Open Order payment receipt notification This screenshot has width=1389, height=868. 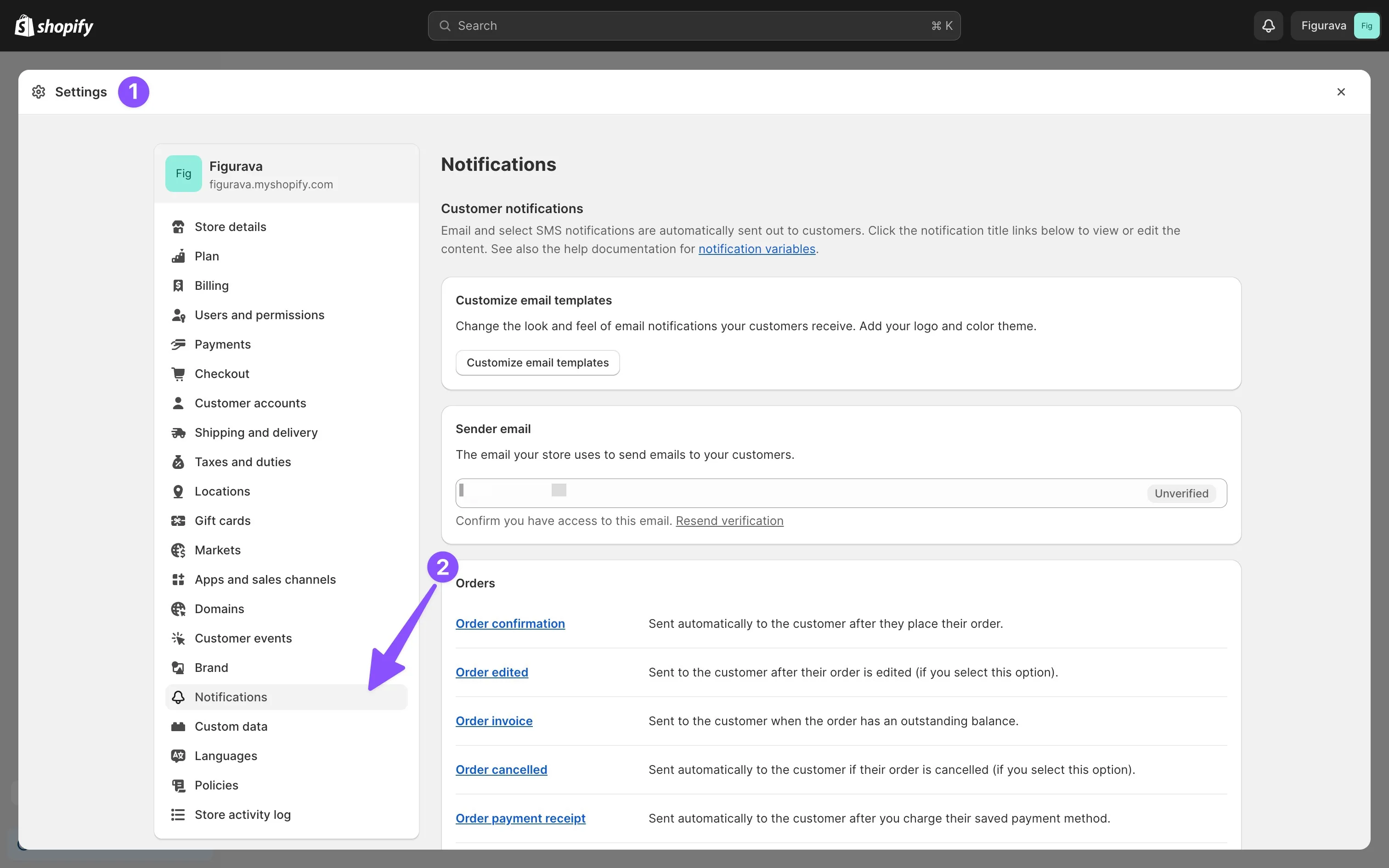pyautogui.click(x=520, y=818)
